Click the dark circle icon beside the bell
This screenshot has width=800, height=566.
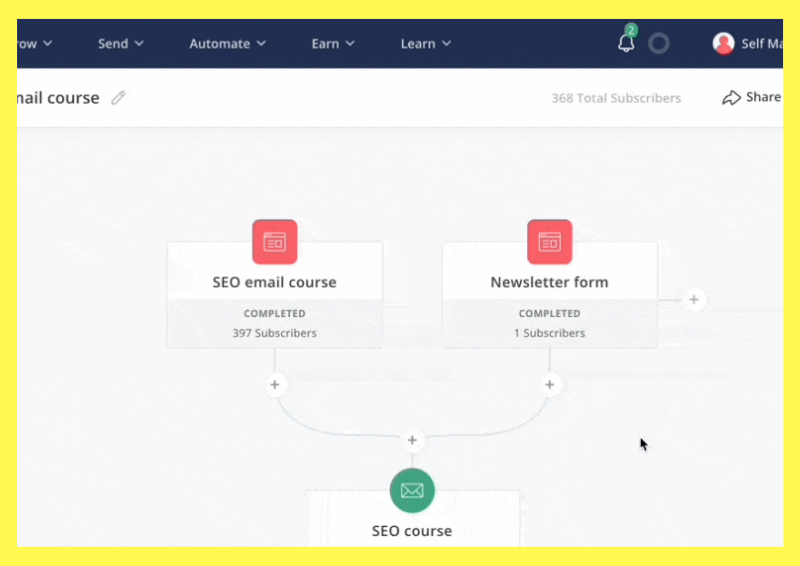658,43
